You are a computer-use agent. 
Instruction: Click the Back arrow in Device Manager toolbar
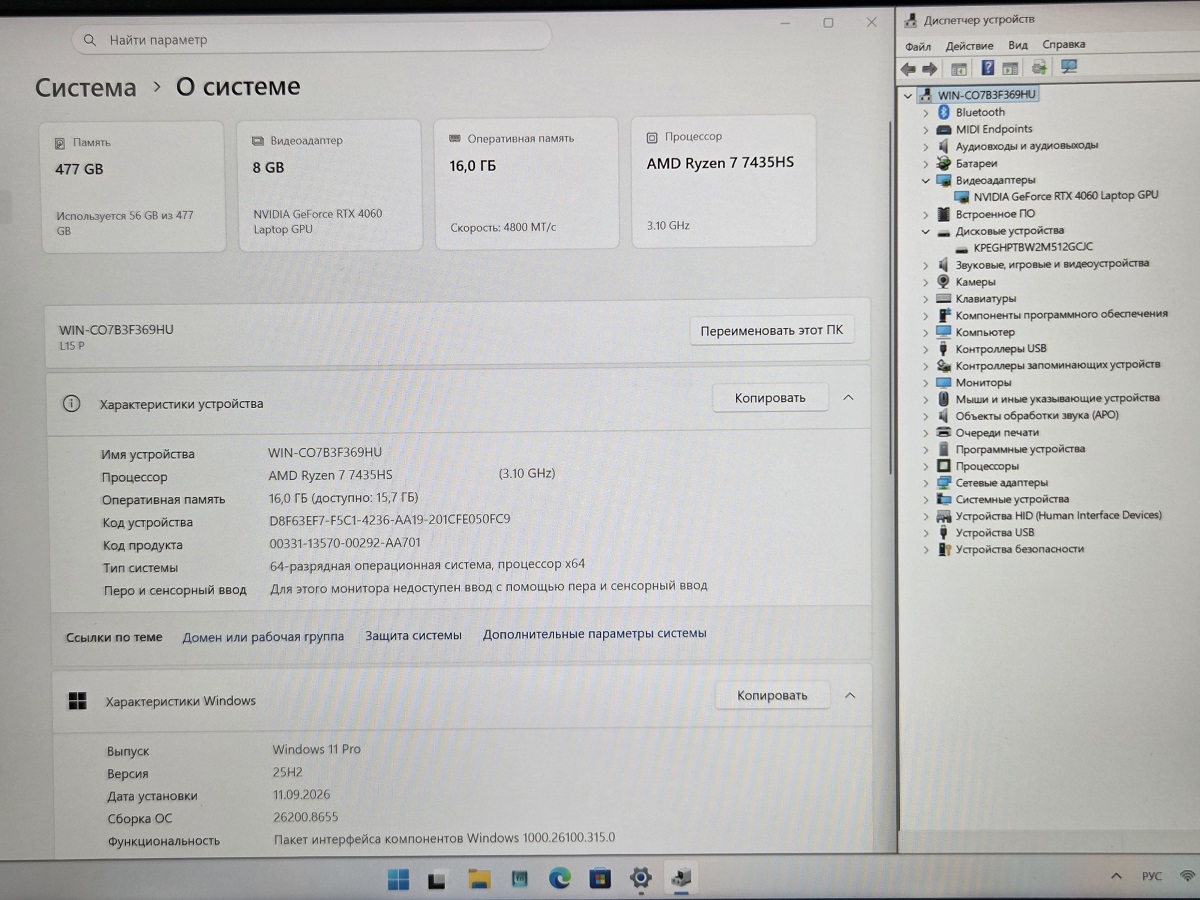[908, 69]
